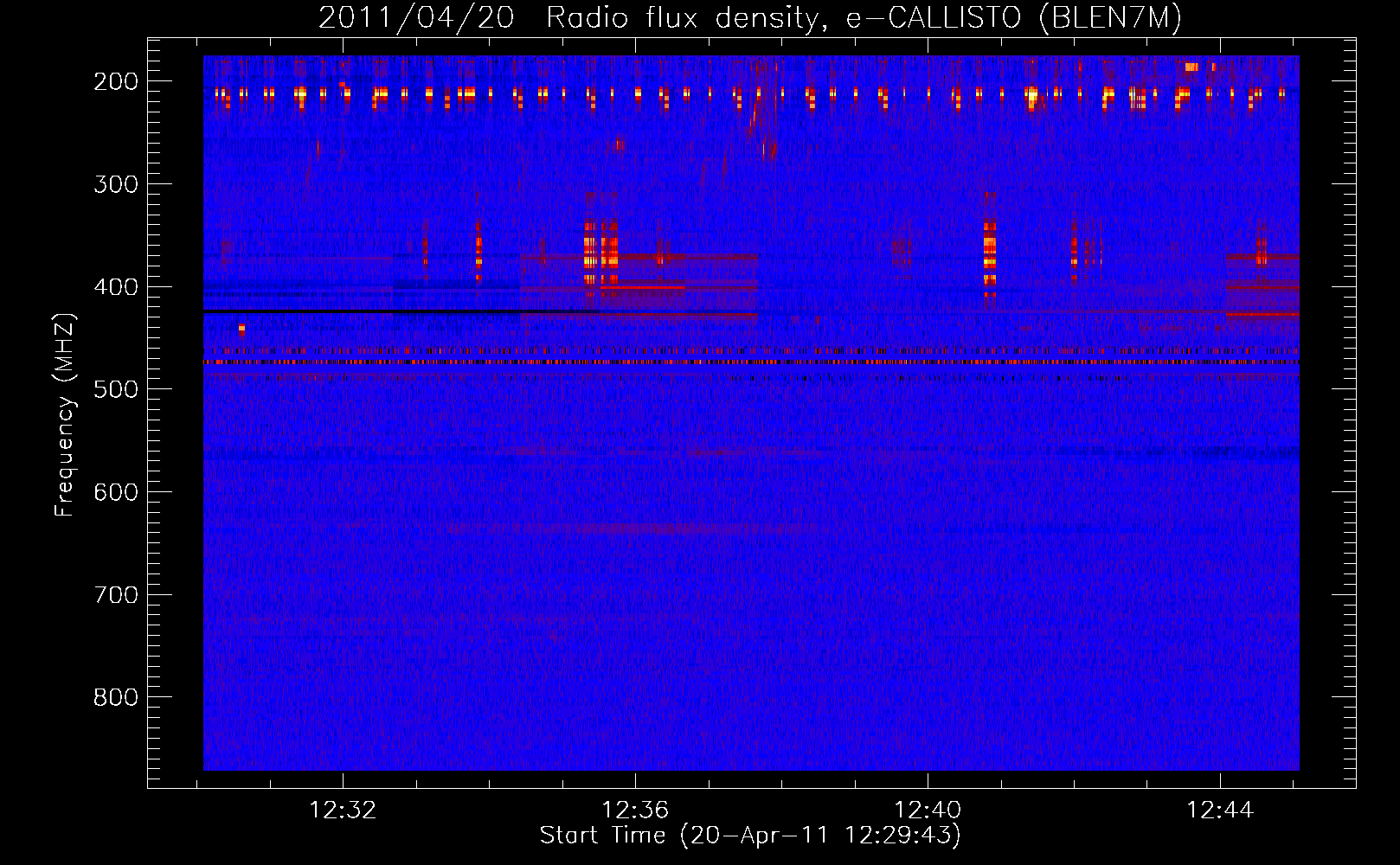Screen dimensions: 1400x865
Task: Click the '400' frequency axis label
Action: (x=116, y=287)
